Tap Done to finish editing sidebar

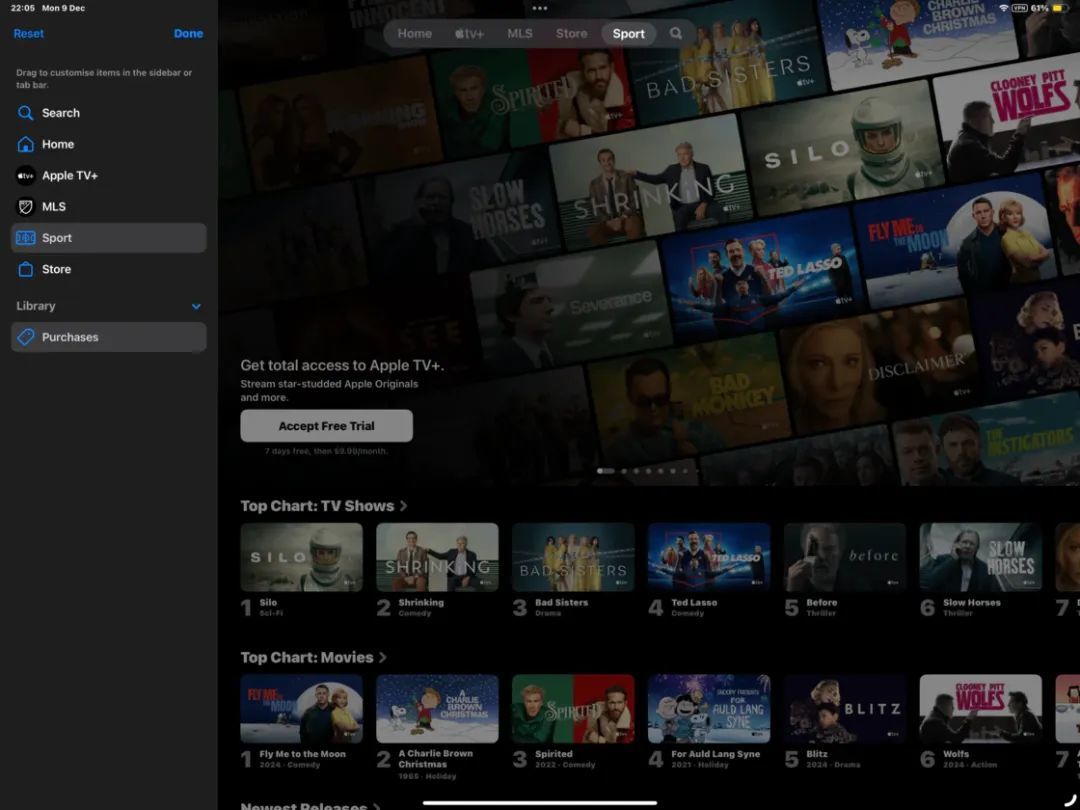(188, 33)
